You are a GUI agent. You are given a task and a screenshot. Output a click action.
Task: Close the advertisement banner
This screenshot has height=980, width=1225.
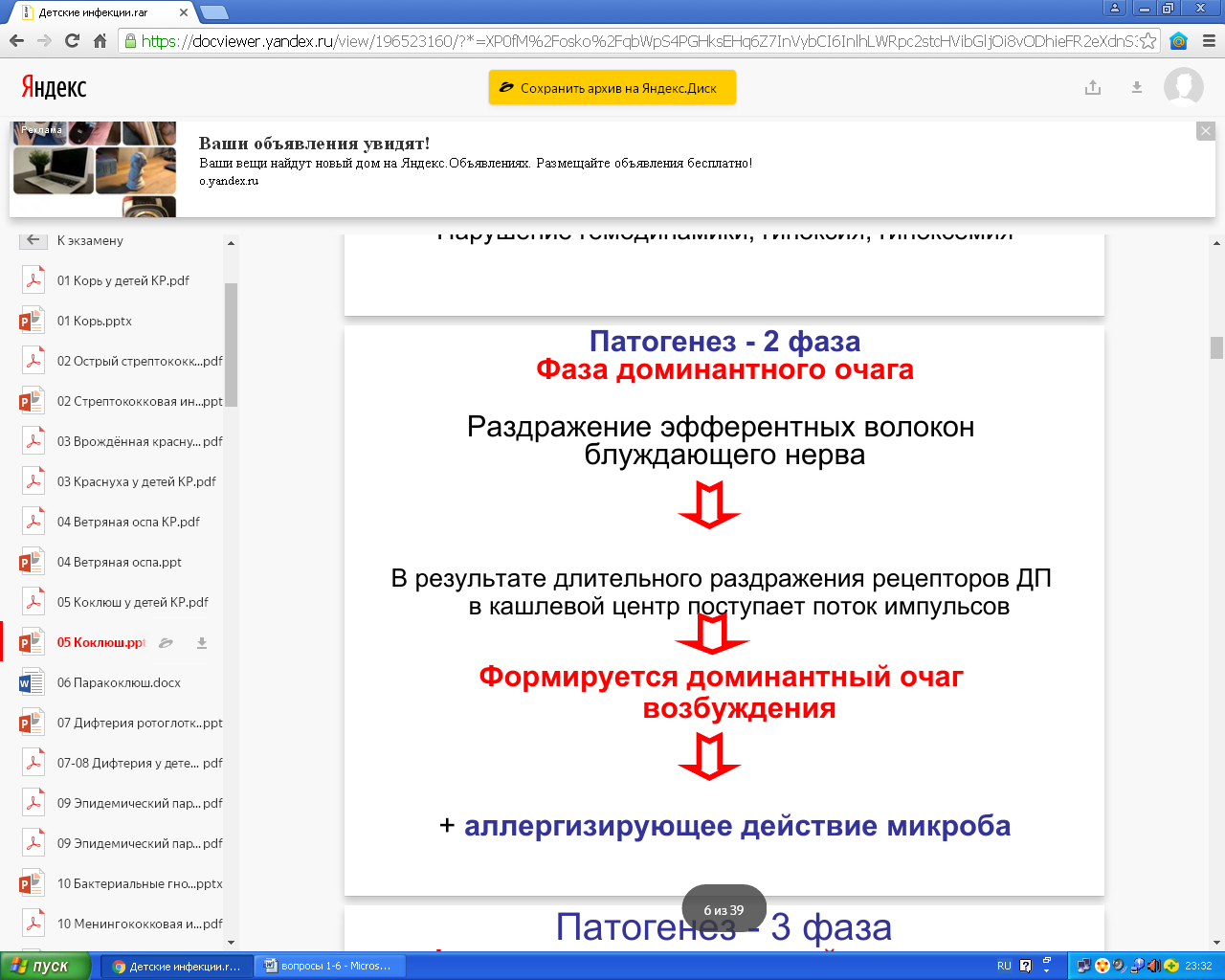[1206, 131]
